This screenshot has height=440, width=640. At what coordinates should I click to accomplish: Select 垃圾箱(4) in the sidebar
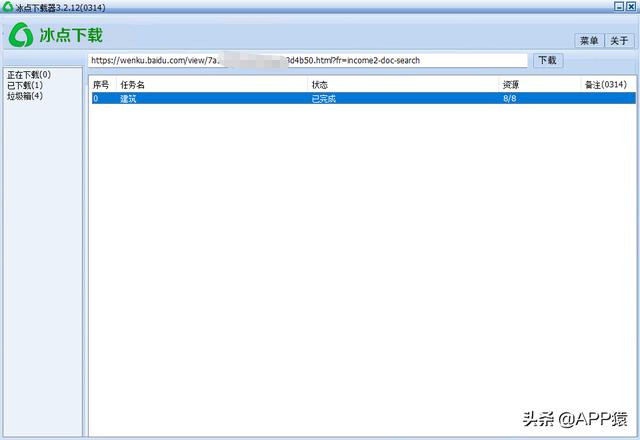25,96
